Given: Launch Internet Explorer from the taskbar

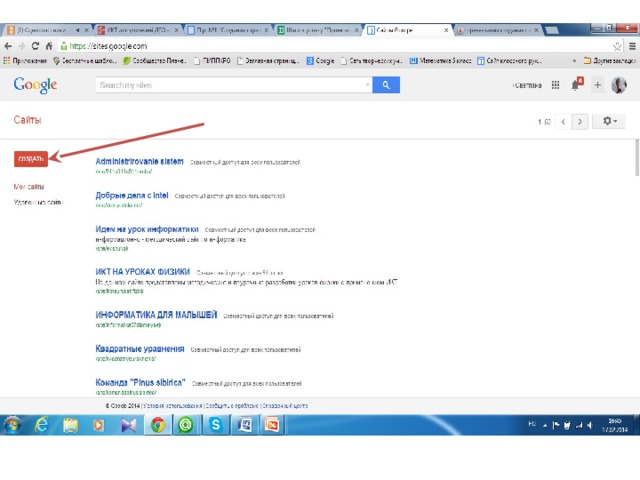Looking at the screenshot, I should pyautogui.click(x=41, y=425).
